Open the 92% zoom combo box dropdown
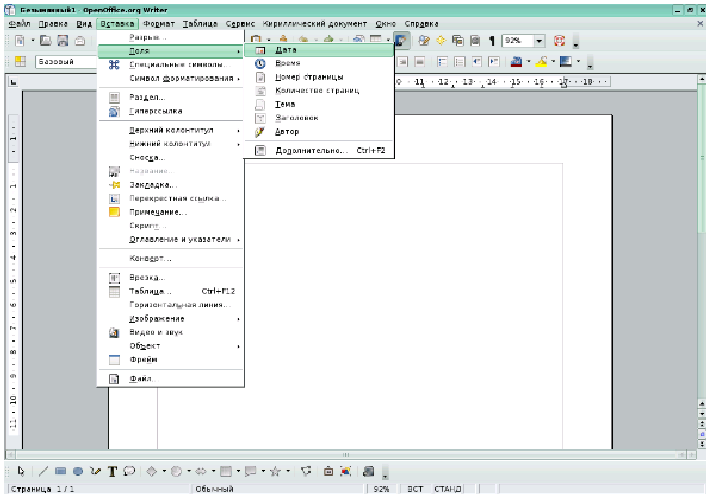 pyautogui.click(x=539, y=41)
